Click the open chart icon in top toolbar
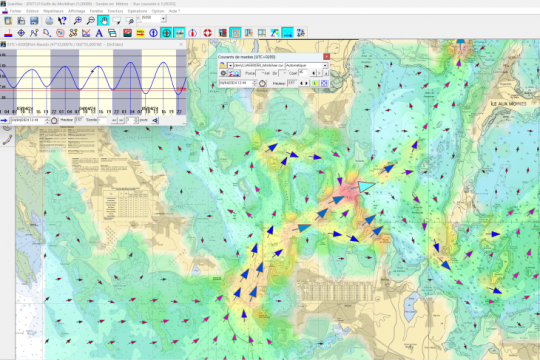This screenshot has width=540, height=360. click(8, 21)
